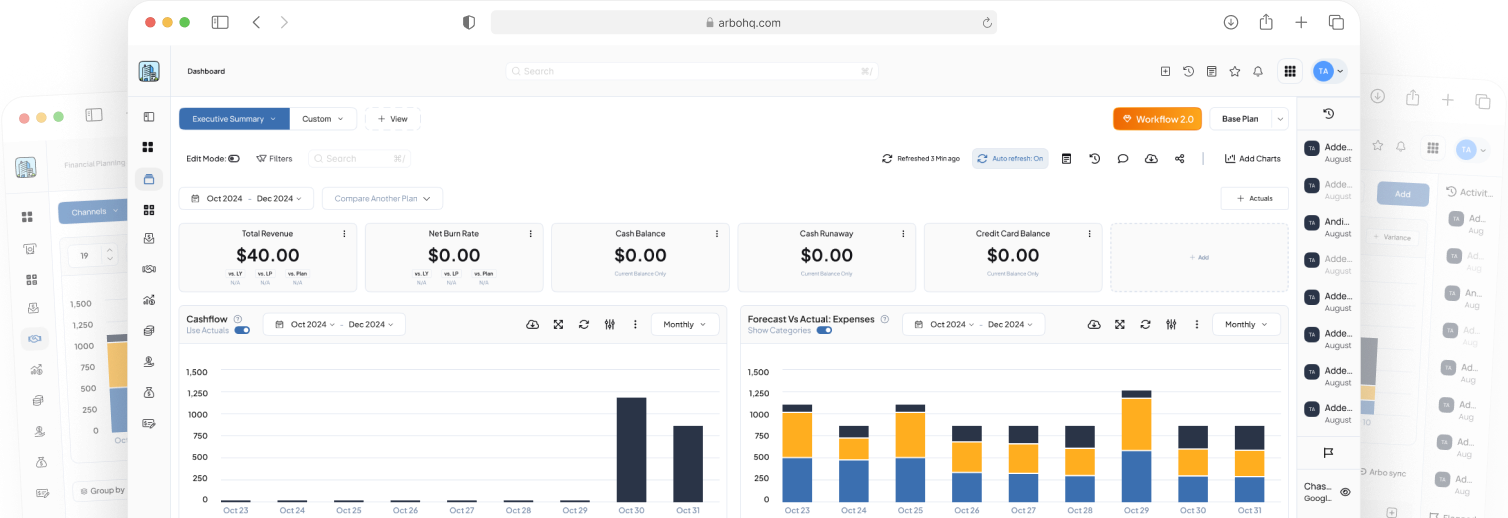The image size is (1508, 518).
Task: Open the Executive Summary dropdown
Action: pos(234,118)
